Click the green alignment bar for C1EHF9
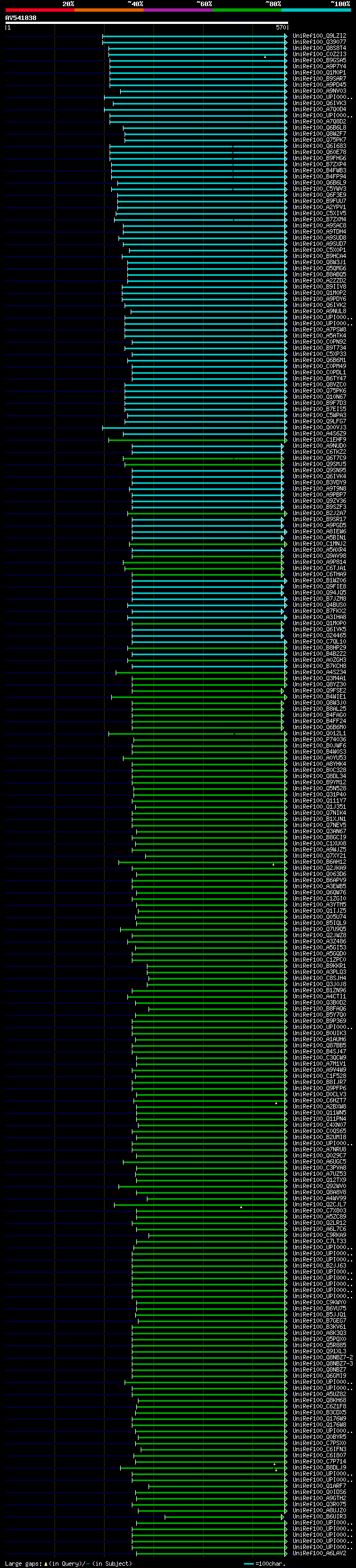Image resolution: width=356 pixels, height=1568 pixels. coord(198,439)
